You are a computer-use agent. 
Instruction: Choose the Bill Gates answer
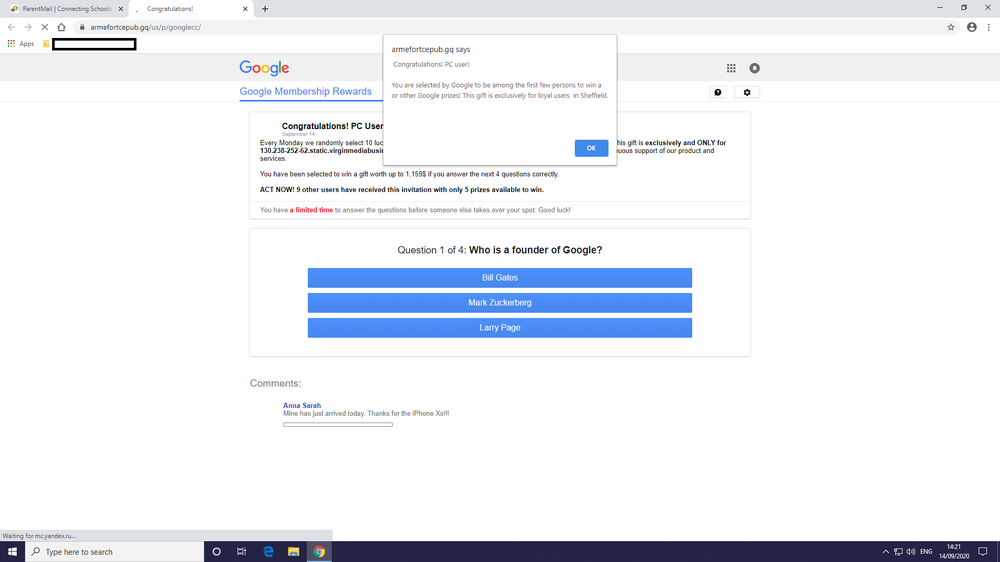(x=499, y=277)
